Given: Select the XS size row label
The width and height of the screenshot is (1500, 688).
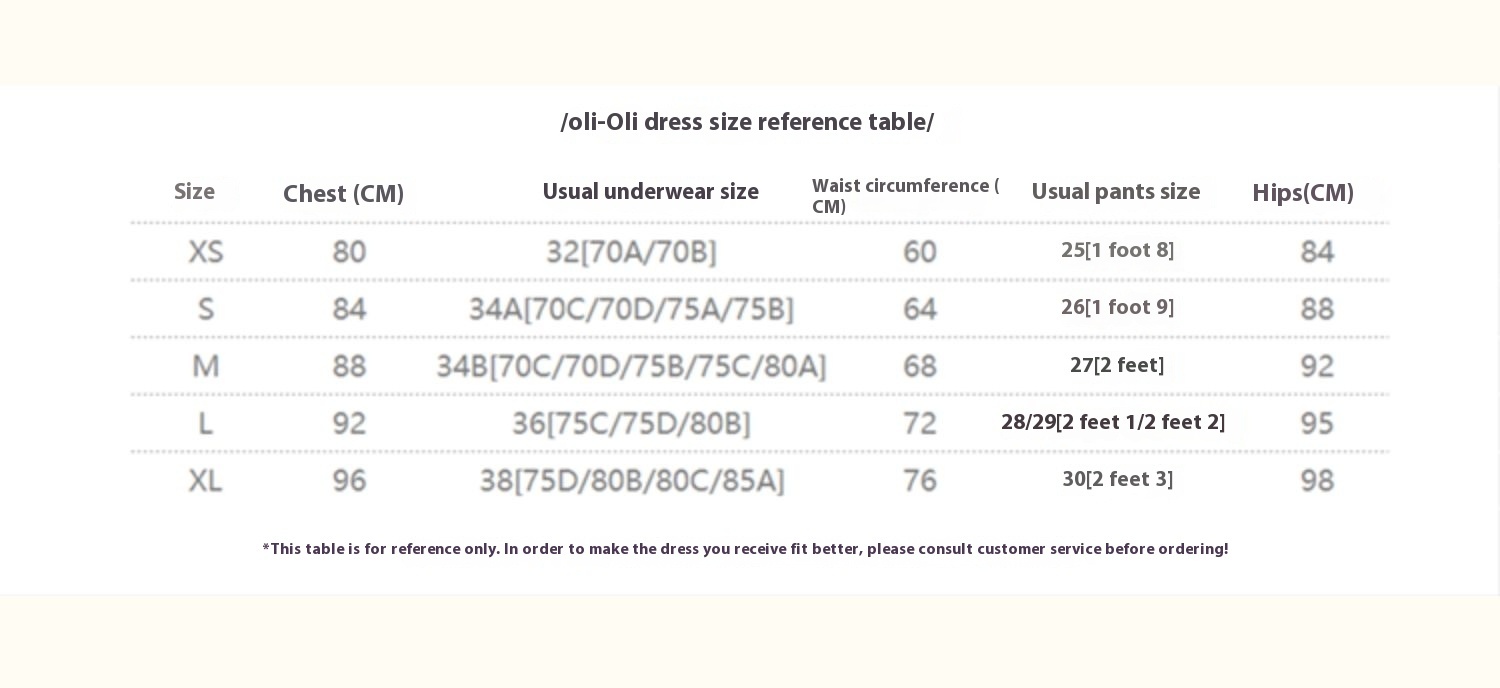Looking at the screenshot, I should coord(206,252).
